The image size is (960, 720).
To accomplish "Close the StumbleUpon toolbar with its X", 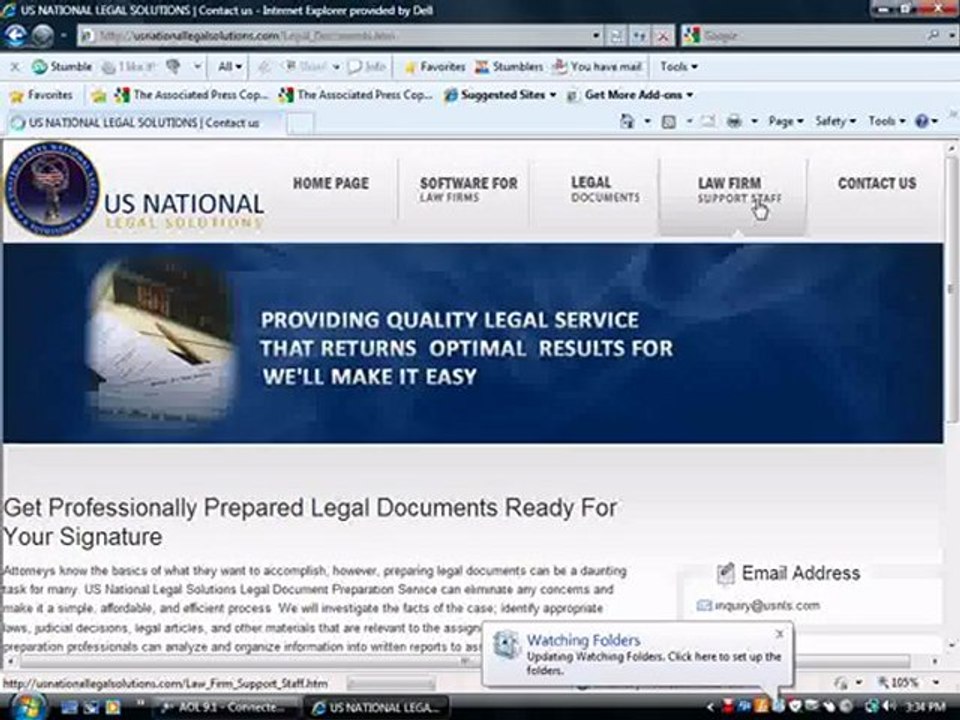I will click(15, 67).
